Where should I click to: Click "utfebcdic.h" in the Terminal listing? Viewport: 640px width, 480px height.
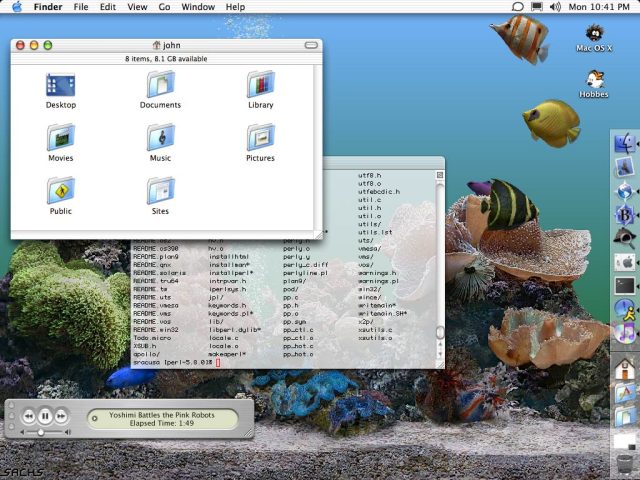coord(379,191)
